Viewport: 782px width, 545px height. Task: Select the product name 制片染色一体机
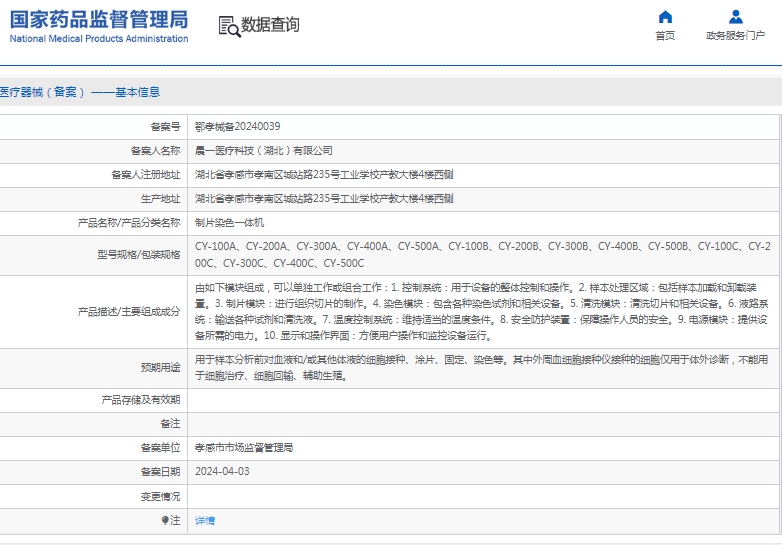(x=229, y=222)
